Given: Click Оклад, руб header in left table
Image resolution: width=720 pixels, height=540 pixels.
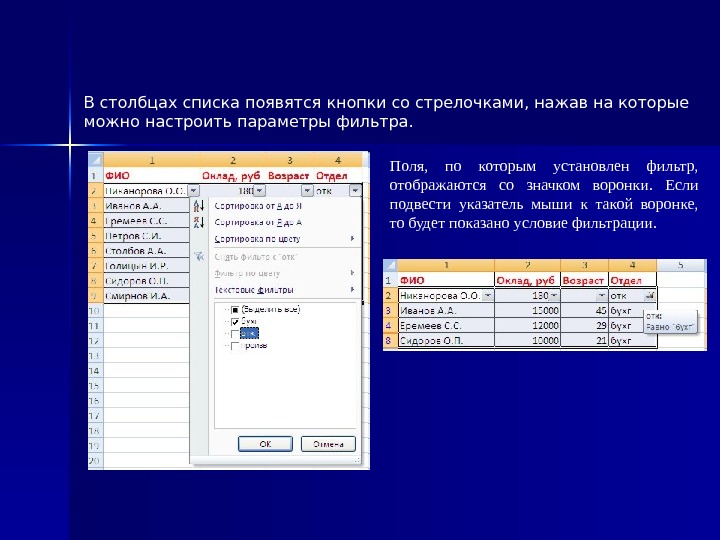Looking at the screenshot, I should [233, 175].
